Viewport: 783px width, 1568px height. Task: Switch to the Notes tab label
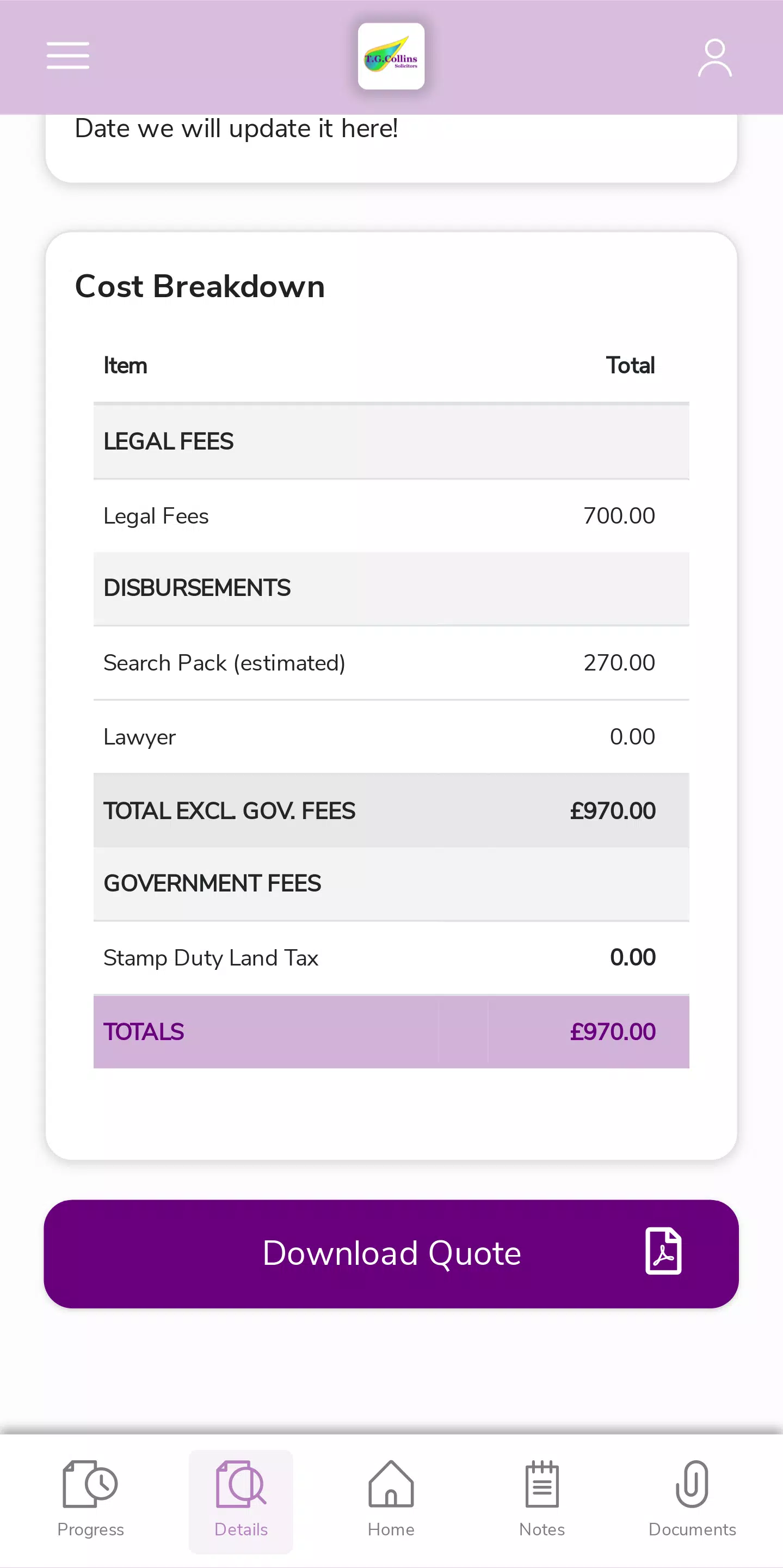pyautogui.click(x=541, y=1530)
